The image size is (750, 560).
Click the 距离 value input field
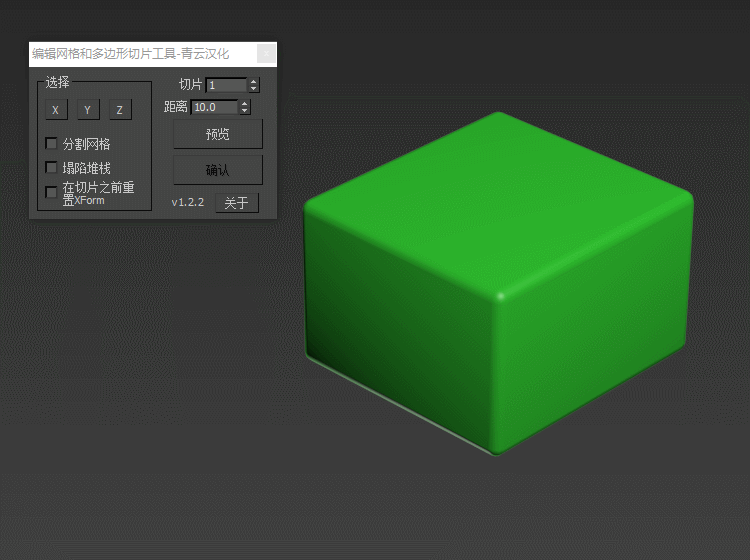tap(214, 107)
